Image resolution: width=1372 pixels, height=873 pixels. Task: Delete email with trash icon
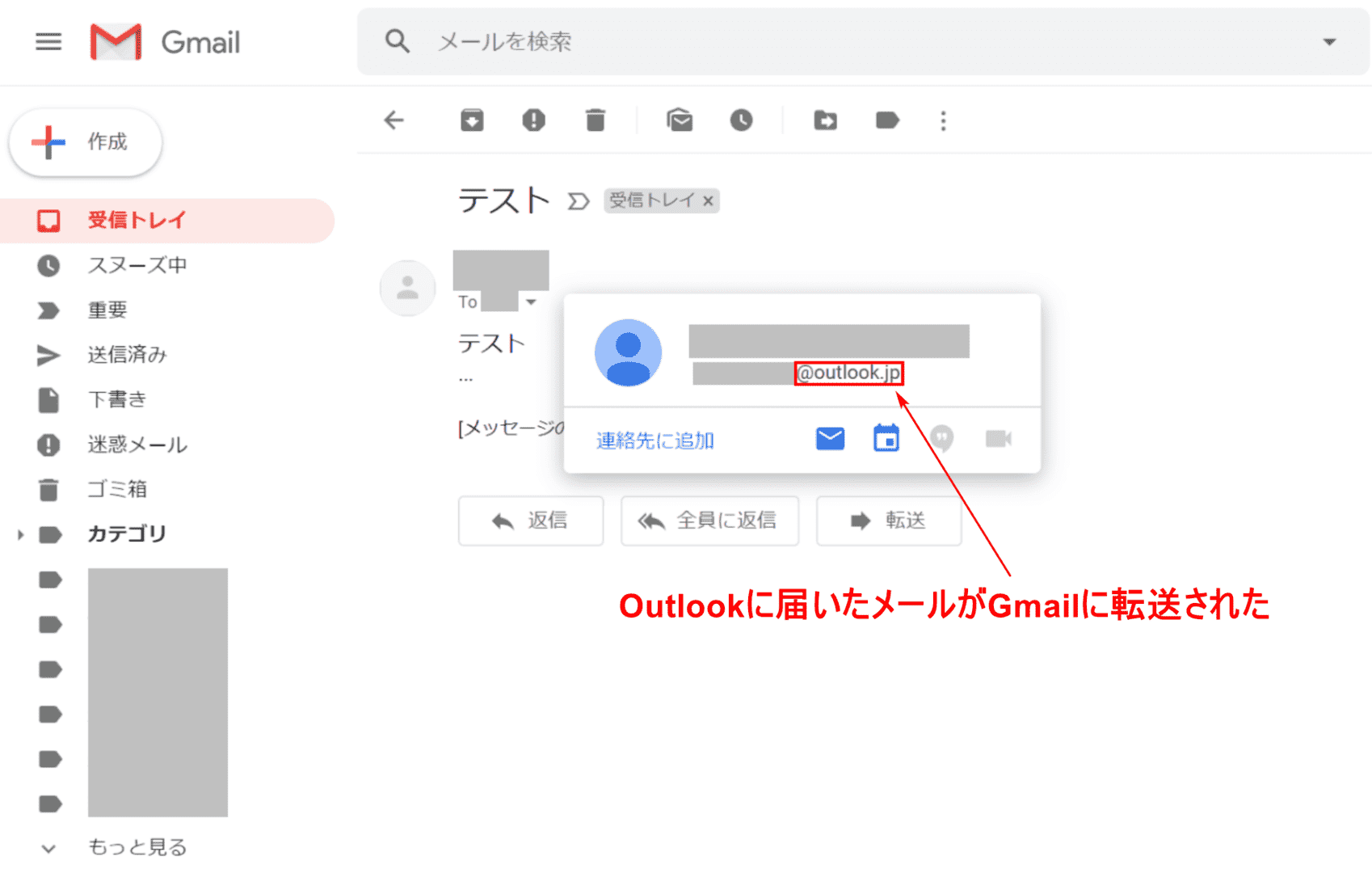[x=596, y=120]
